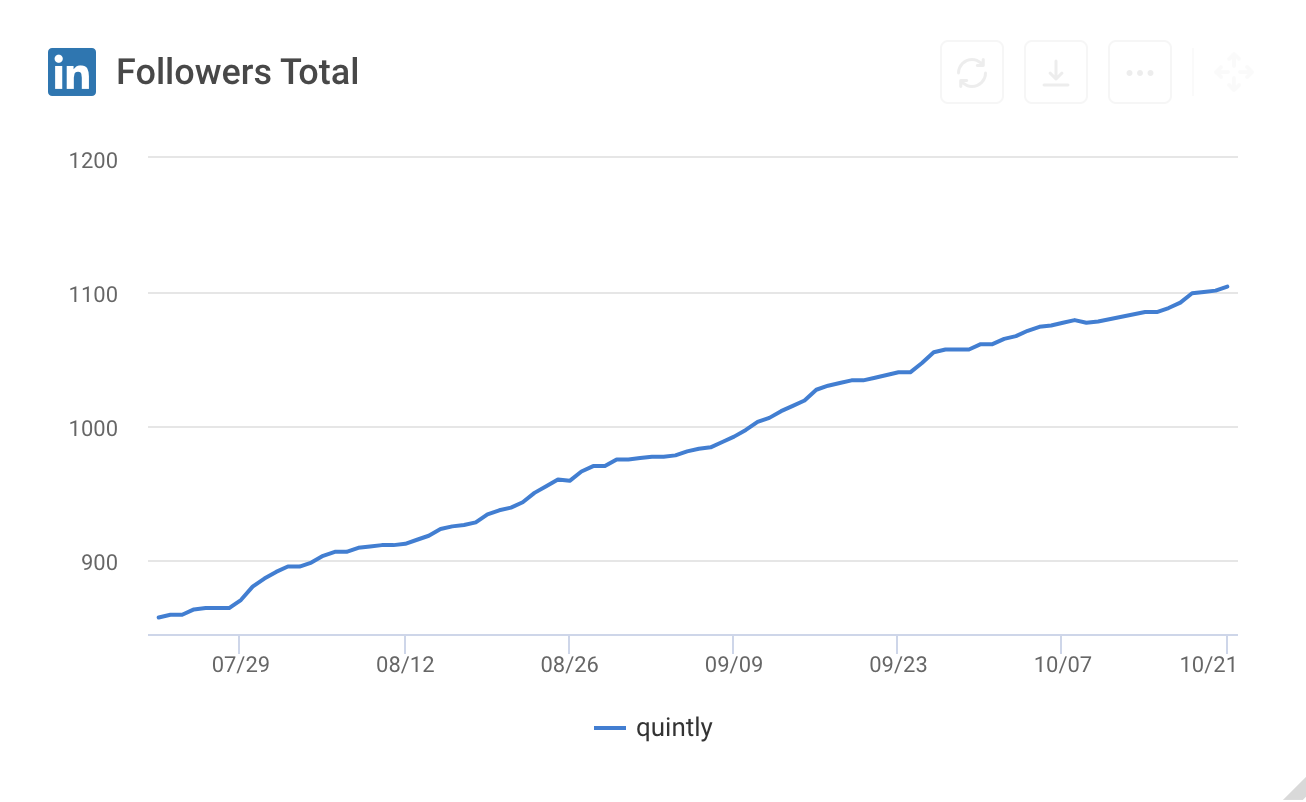Click the ellipsis more-options icon
Viewport: 1306px width, 802px height.
[1139, 71]
